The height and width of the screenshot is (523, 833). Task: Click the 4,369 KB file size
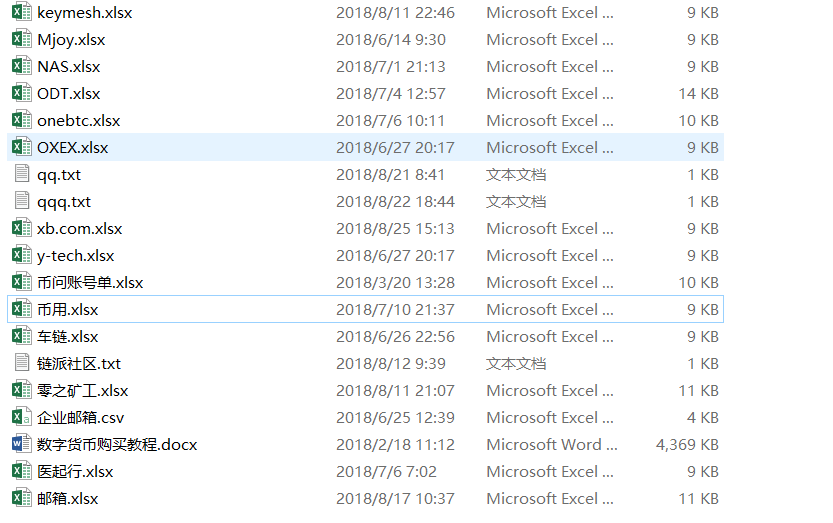point(687,444)
